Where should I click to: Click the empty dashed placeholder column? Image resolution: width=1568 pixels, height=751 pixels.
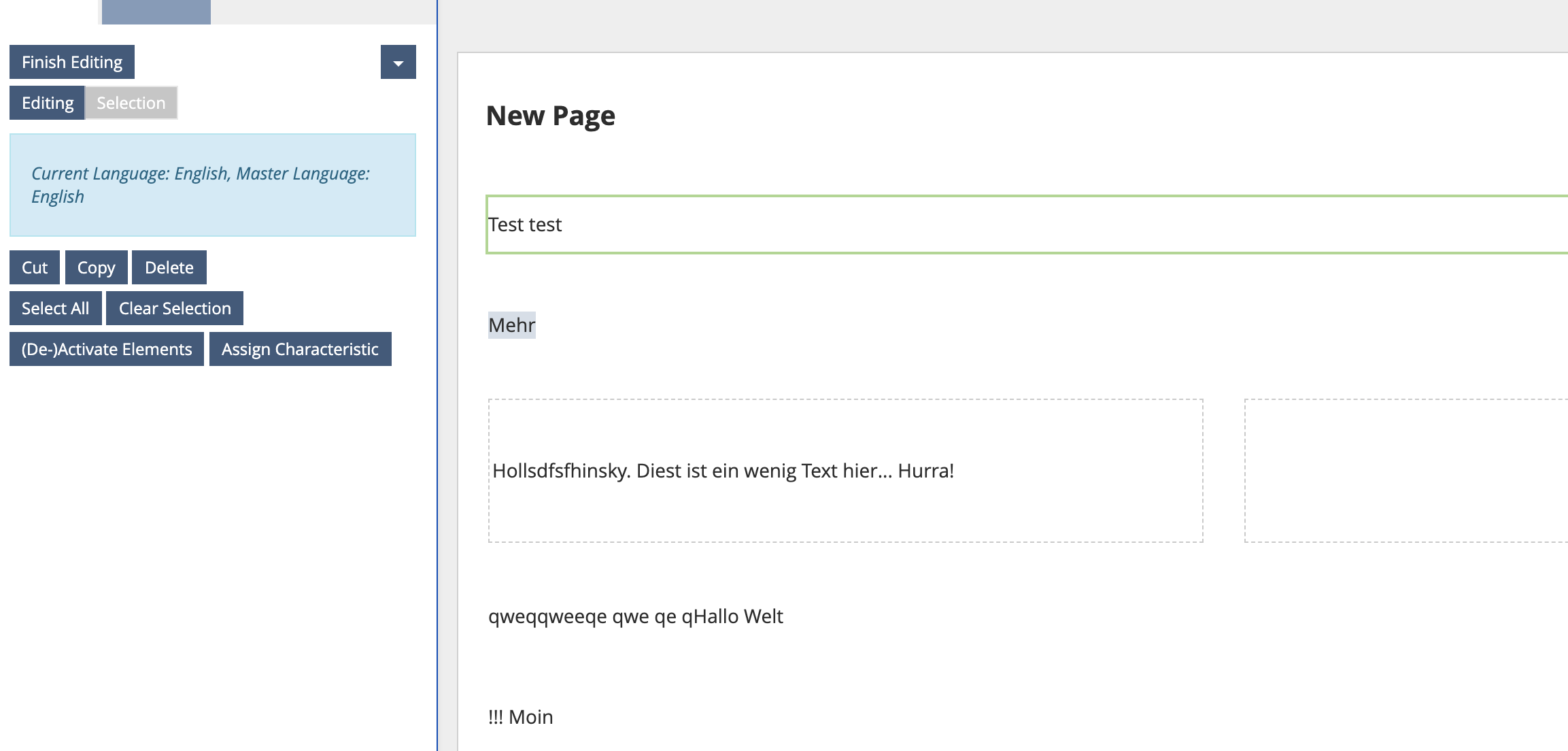point(1405,471)
